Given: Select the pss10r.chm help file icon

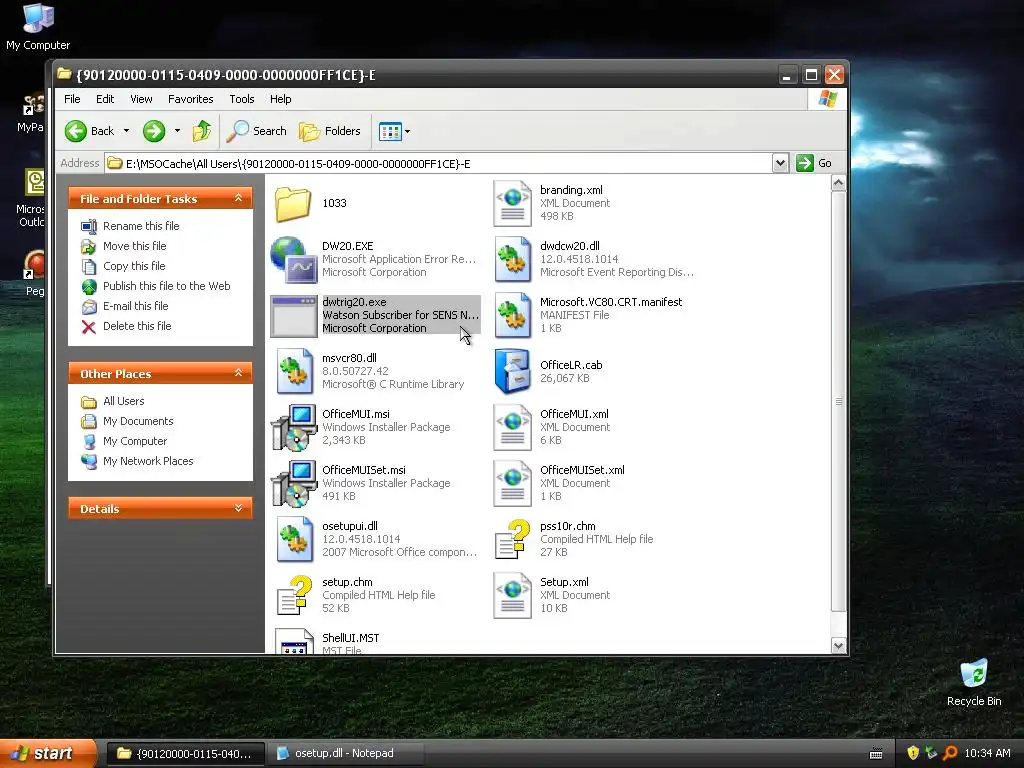Looking at the screenshot, I should [512, 539].
